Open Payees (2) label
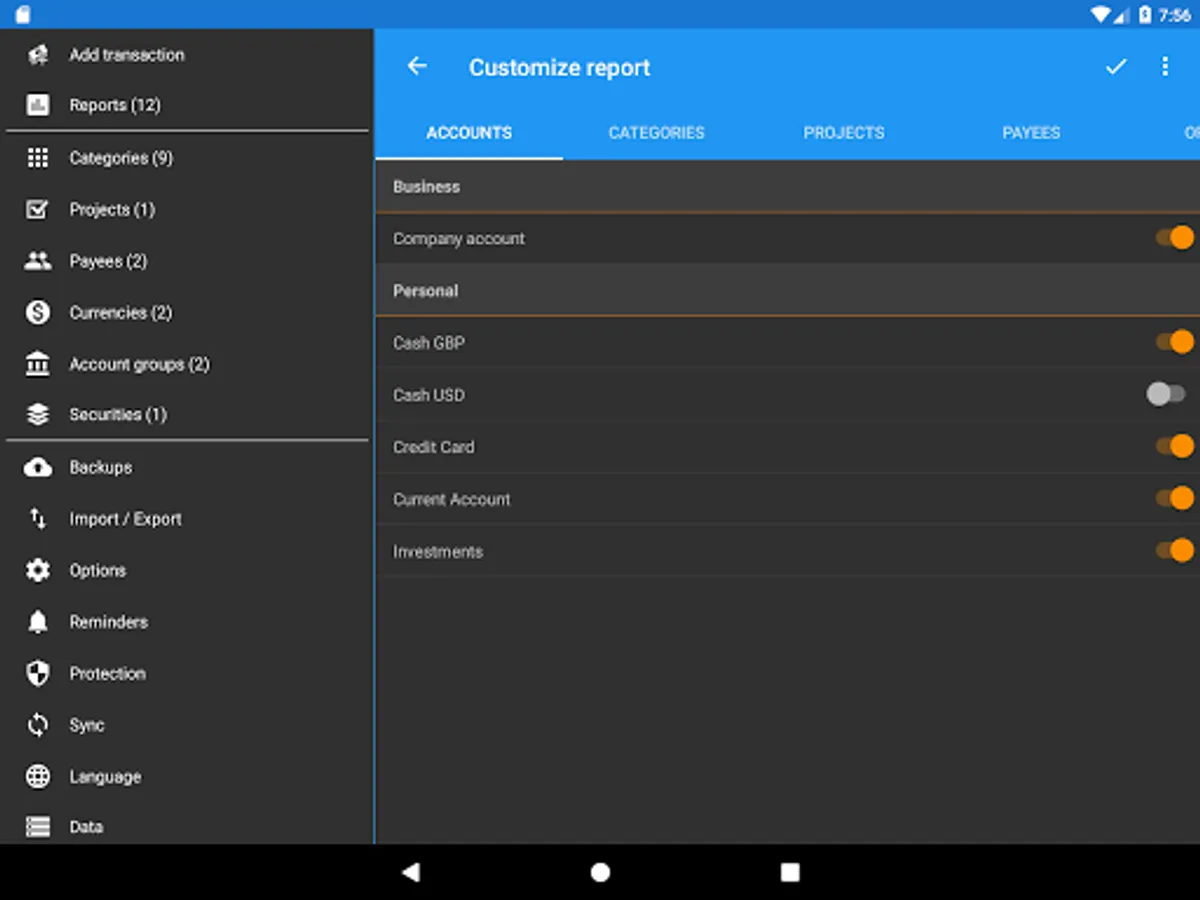This screenshot has width=1200, height=900. [x=108, y=261]
